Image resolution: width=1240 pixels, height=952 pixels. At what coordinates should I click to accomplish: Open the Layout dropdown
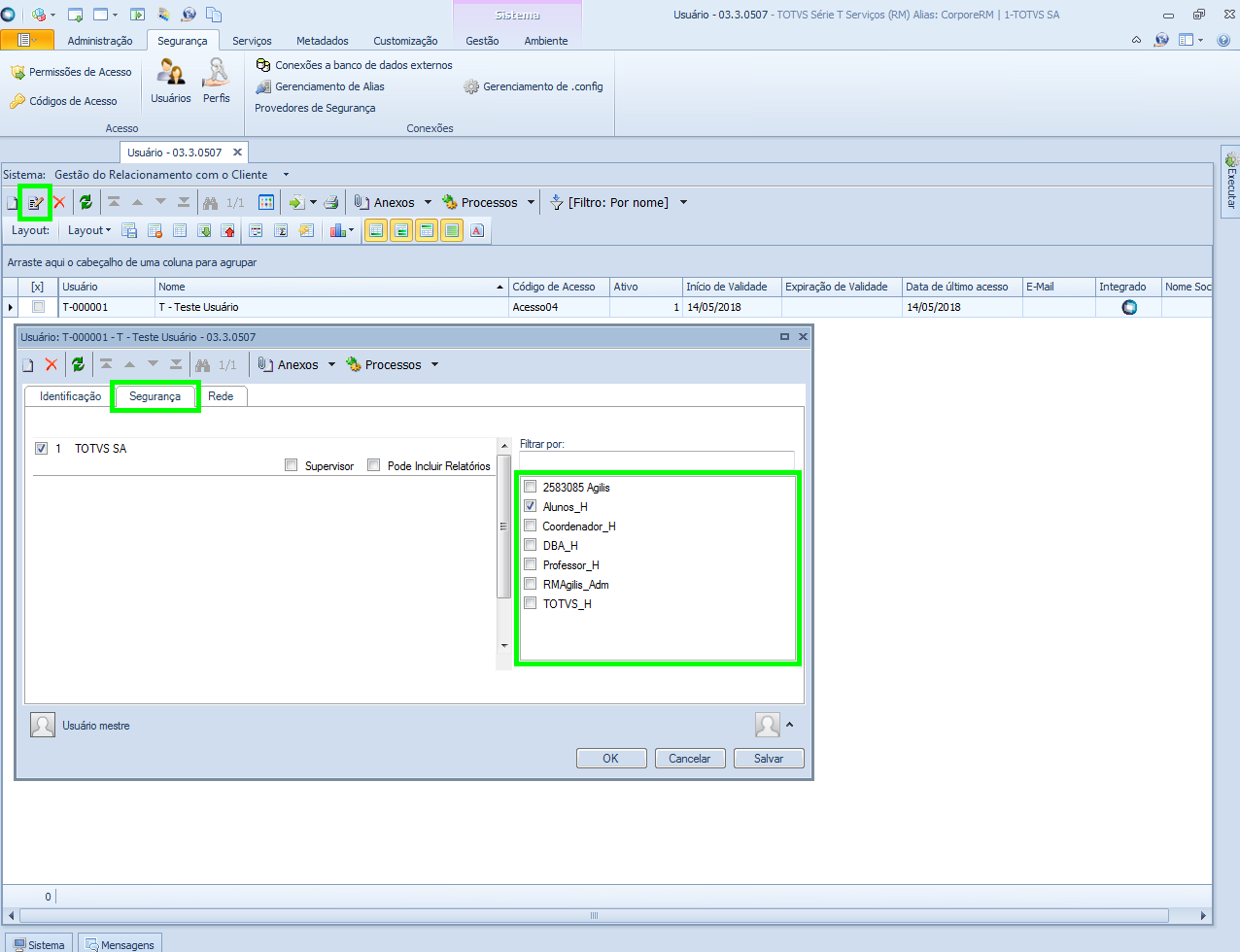(89, 230)
